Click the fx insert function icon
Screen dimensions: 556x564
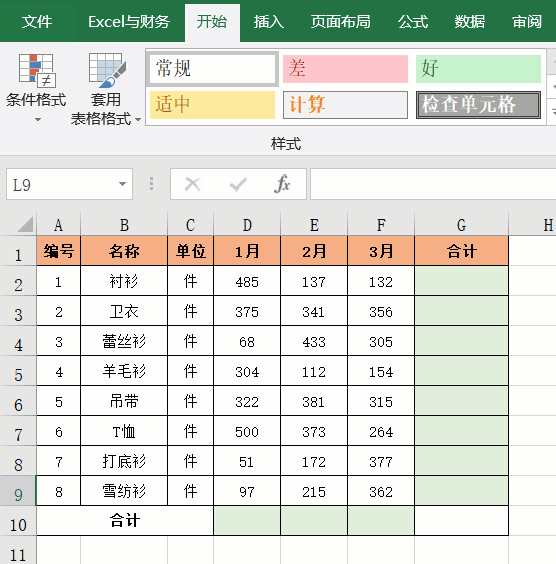pos(282,184)
